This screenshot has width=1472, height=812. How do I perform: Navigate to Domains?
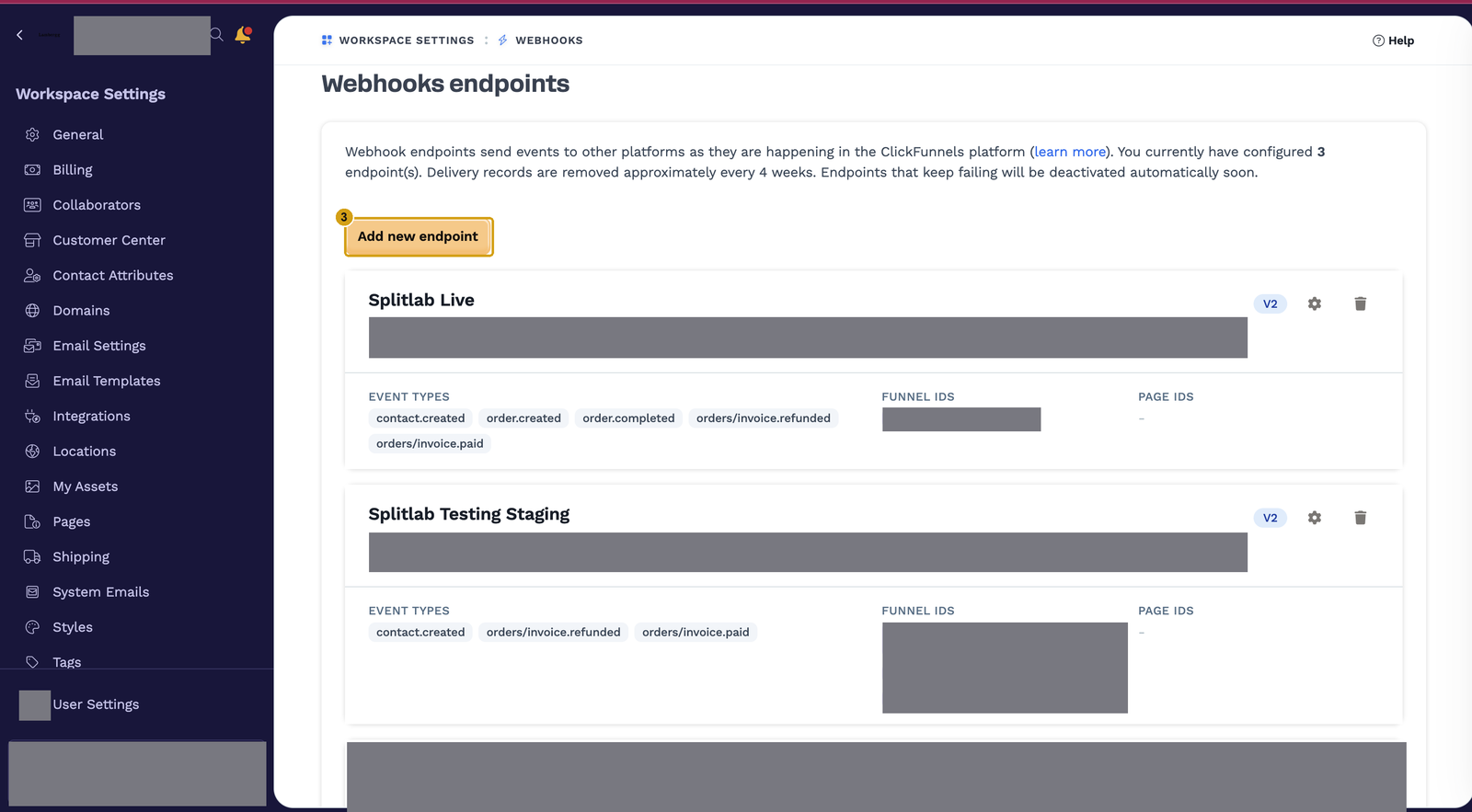tap(81, 311)
